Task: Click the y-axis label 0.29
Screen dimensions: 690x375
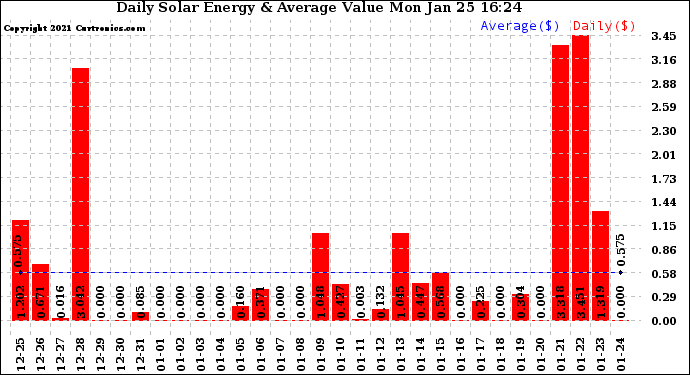Action: 664,298
